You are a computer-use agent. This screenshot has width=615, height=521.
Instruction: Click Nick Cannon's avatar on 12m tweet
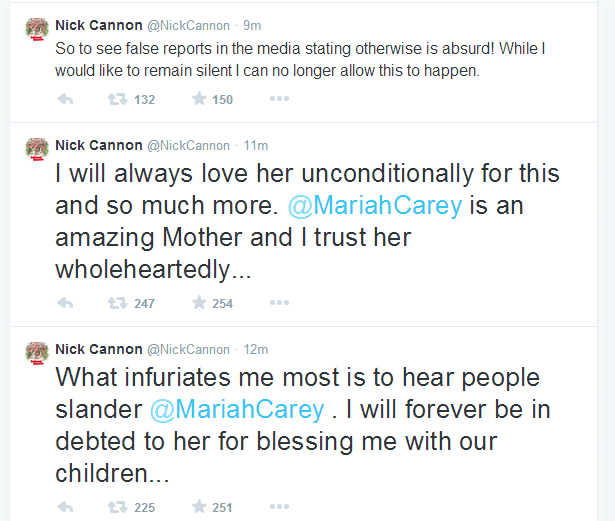pyautogui.click(x=37, y=354)
